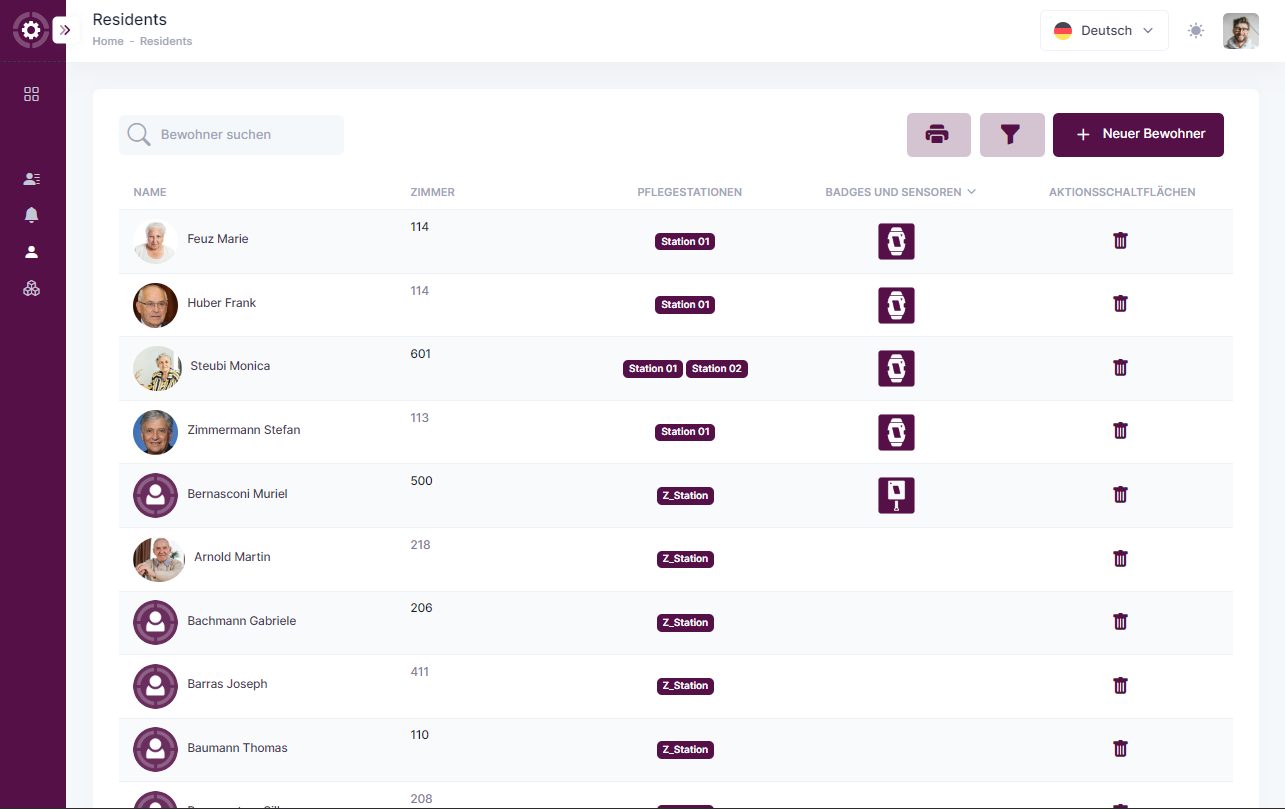Open the notifications bell in sidebar

[32, 215]
